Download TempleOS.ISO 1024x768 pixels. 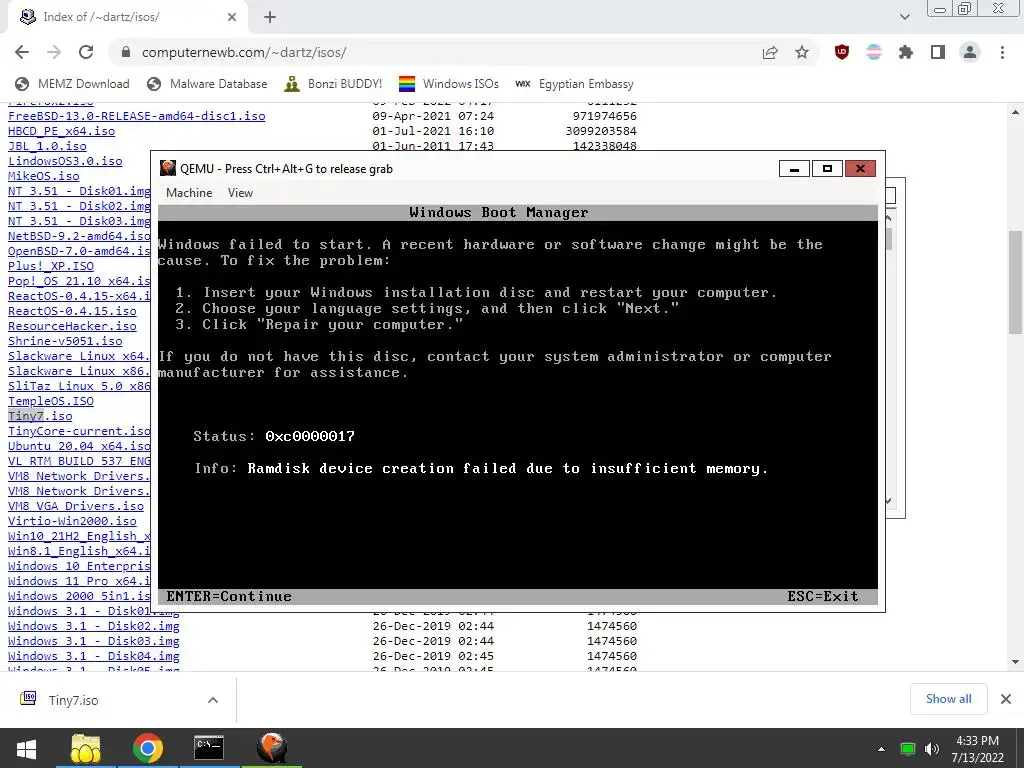tap(51, 401)
